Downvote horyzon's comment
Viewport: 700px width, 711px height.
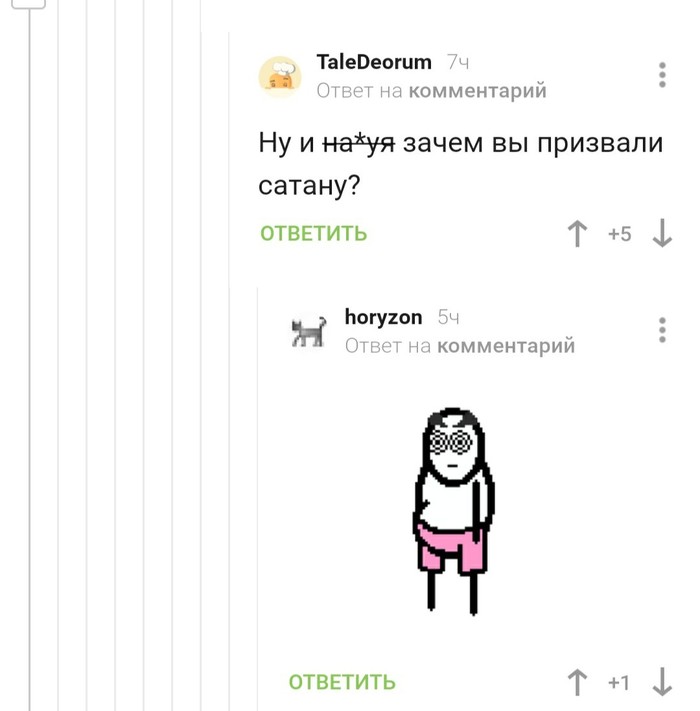pyautogui.click(x=662, y=682)
